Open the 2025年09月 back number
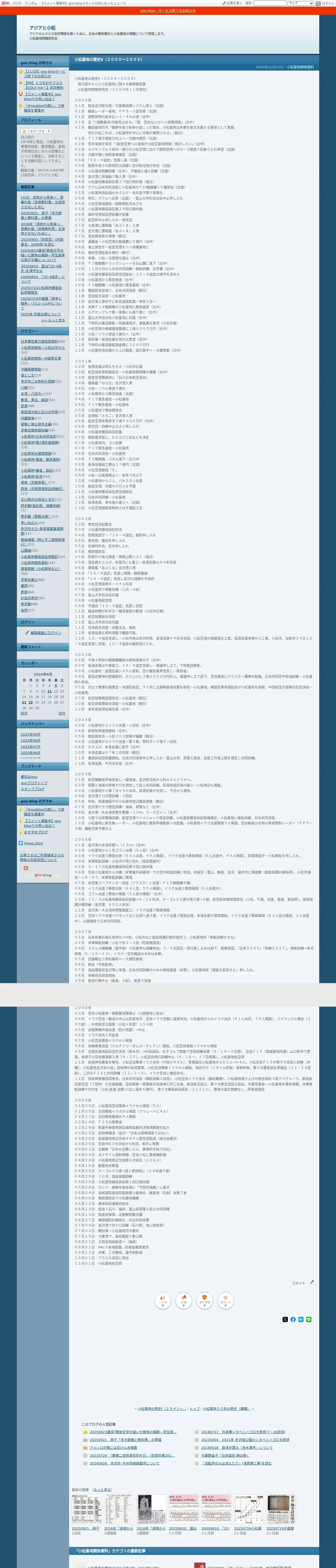The width and height of the screenshot is (336, 1568). [31, 735]
